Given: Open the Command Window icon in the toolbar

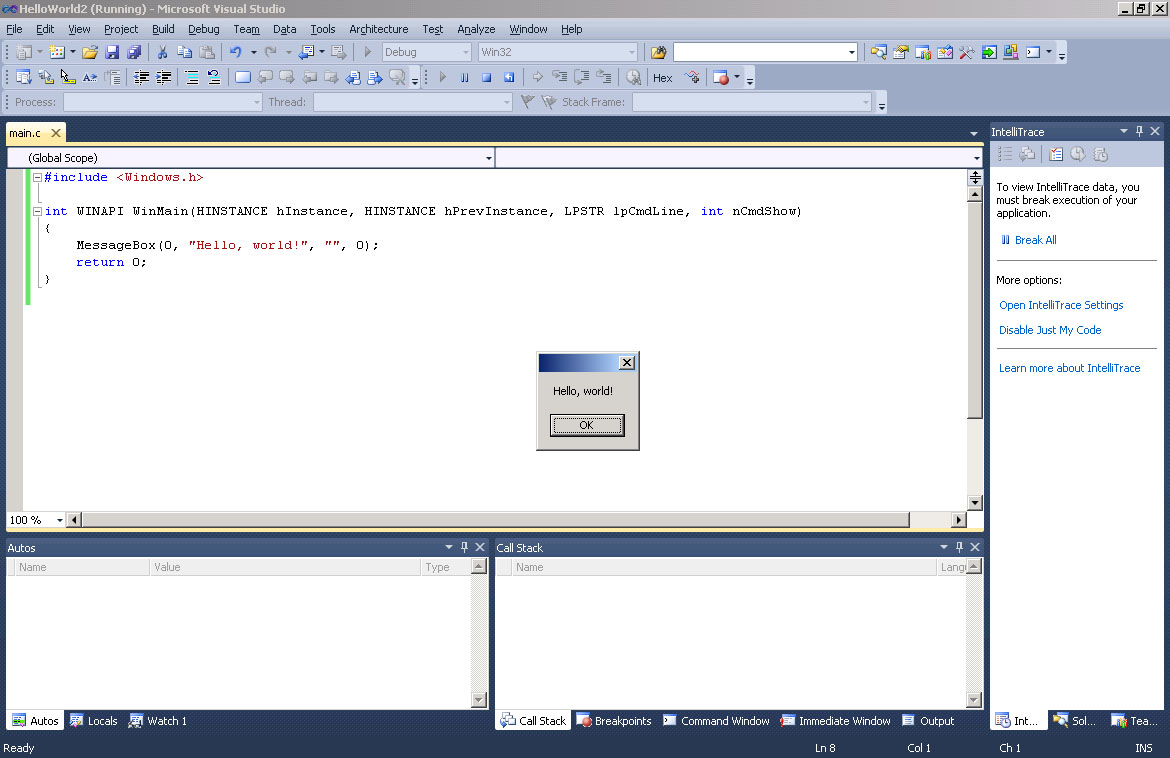Looking at the screenshot, I should (1033, 52).
